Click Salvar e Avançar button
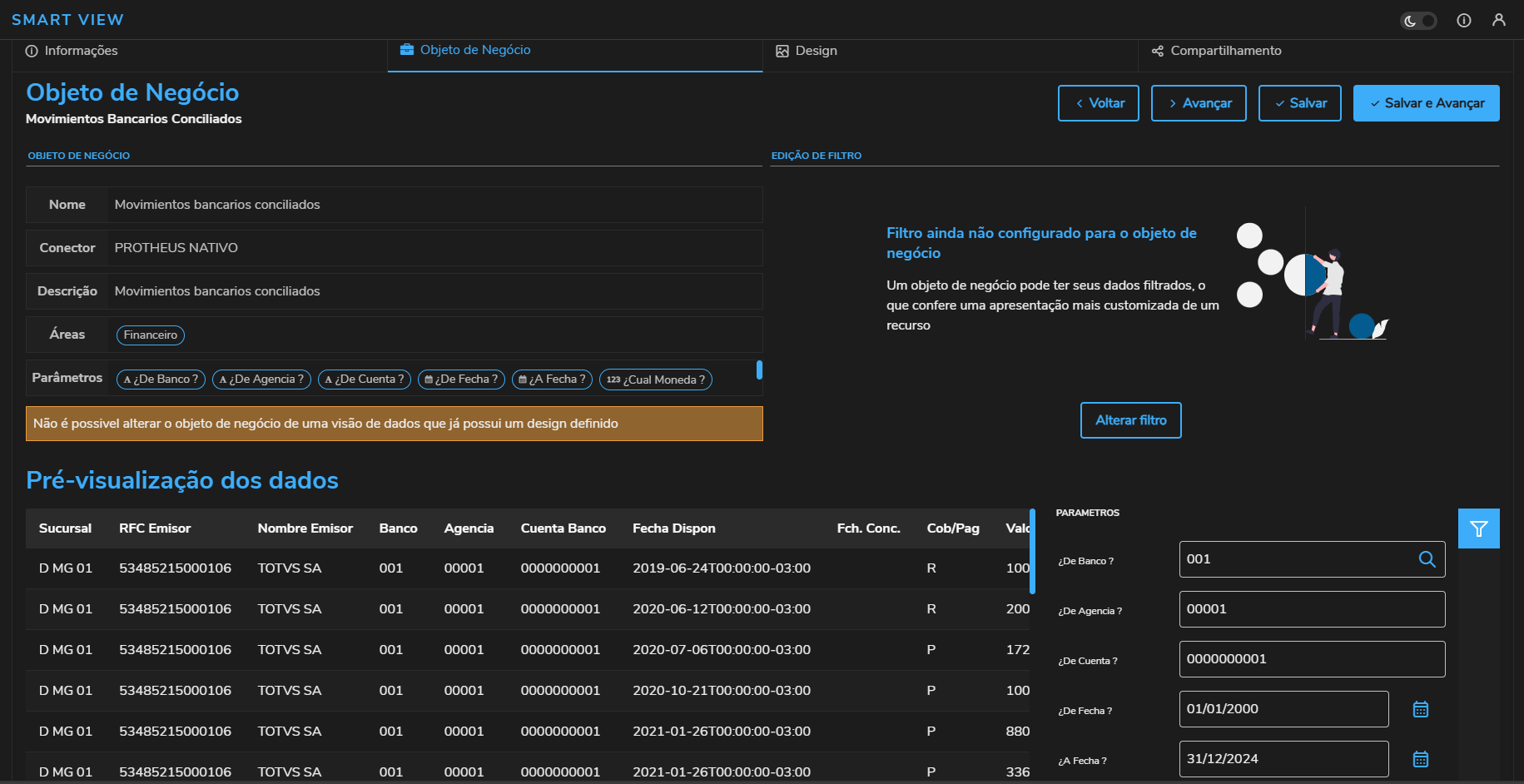1524x784 pixels. (1425, 103)
